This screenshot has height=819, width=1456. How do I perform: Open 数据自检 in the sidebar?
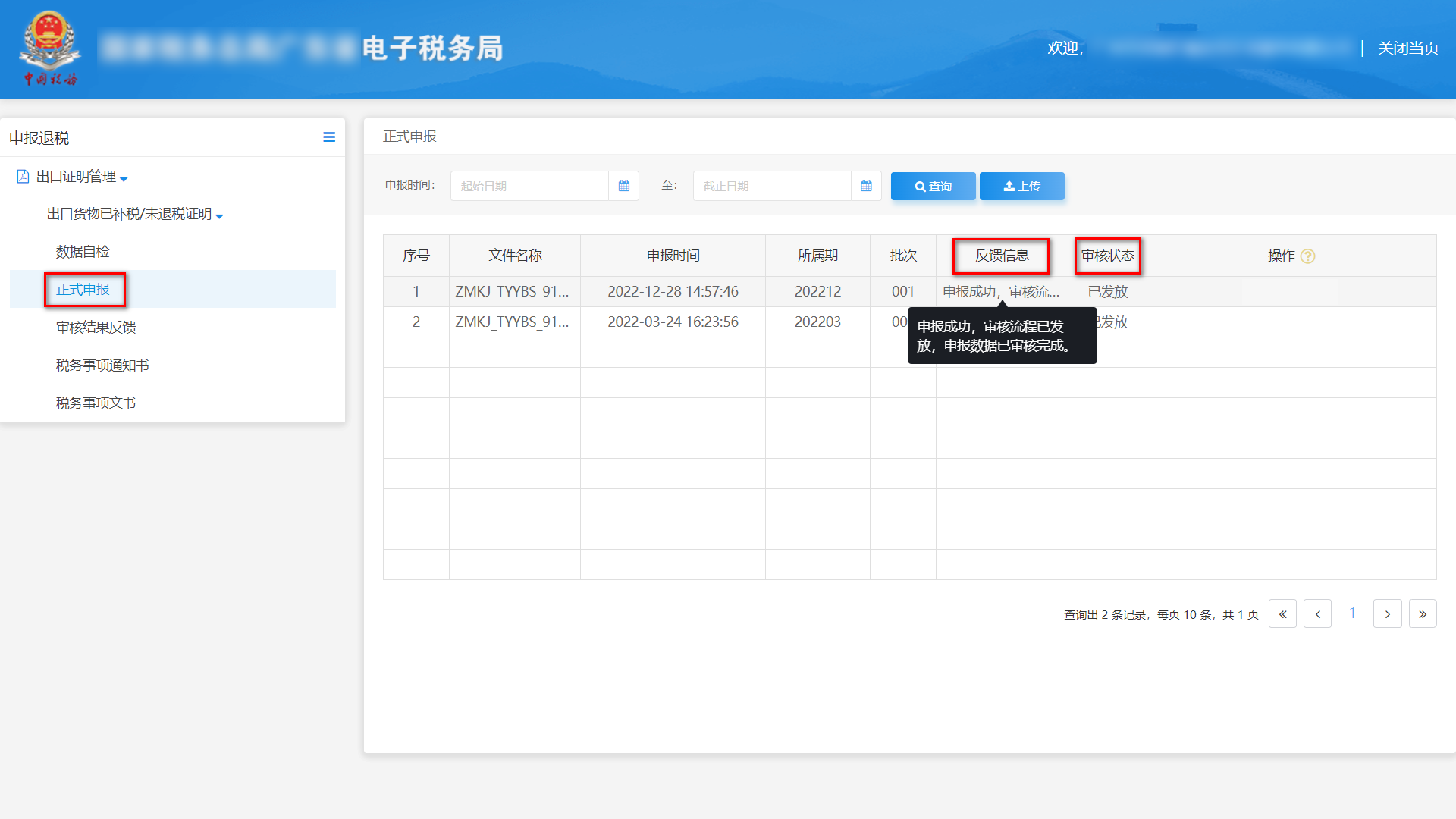[83, 252]
